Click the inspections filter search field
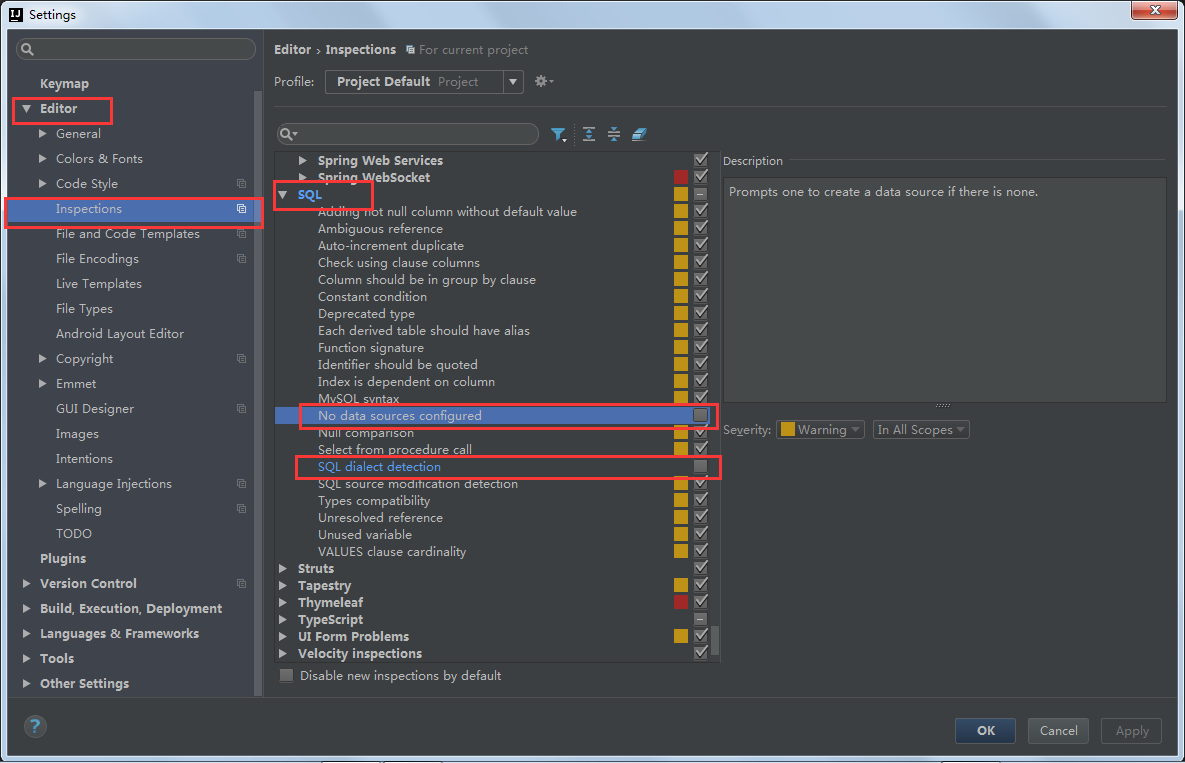1185x763 pixels. [x=408, y=134]
